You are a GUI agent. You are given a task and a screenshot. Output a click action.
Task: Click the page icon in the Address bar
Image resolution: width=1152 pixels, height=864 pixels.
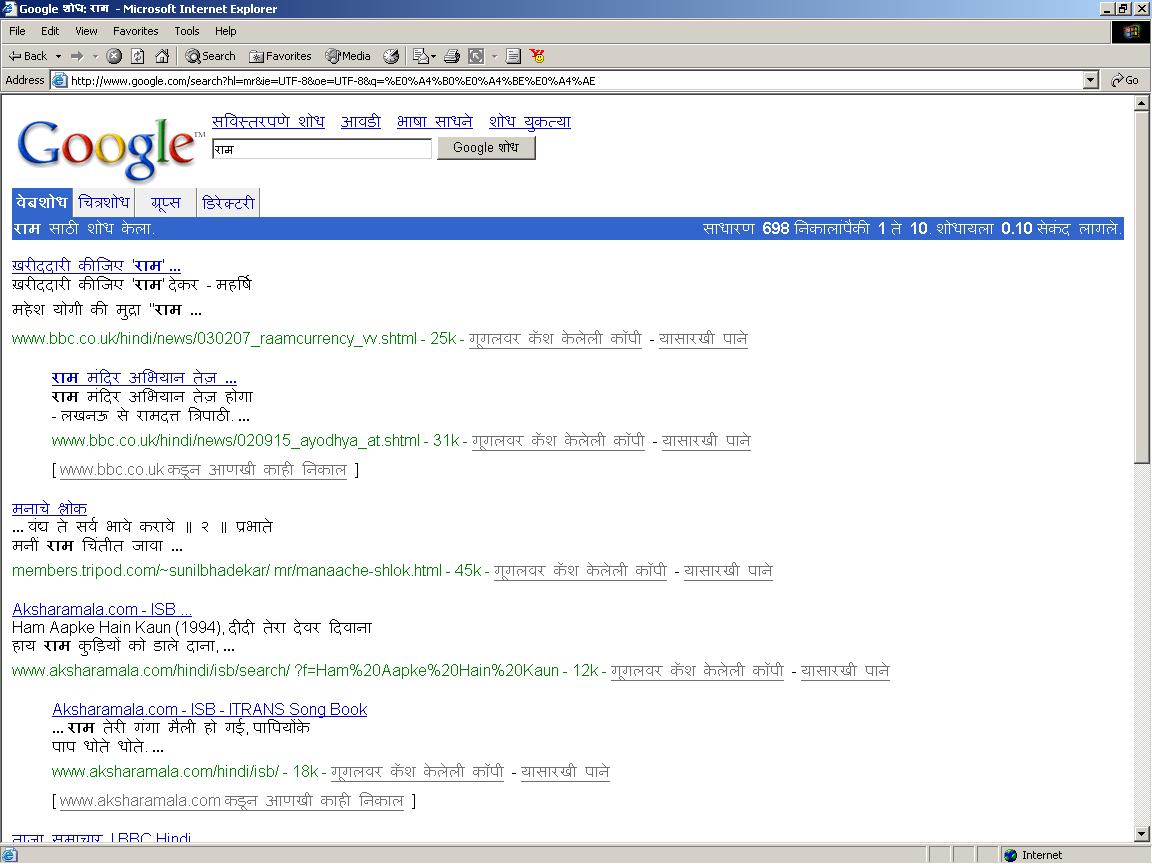pos(60,80)
